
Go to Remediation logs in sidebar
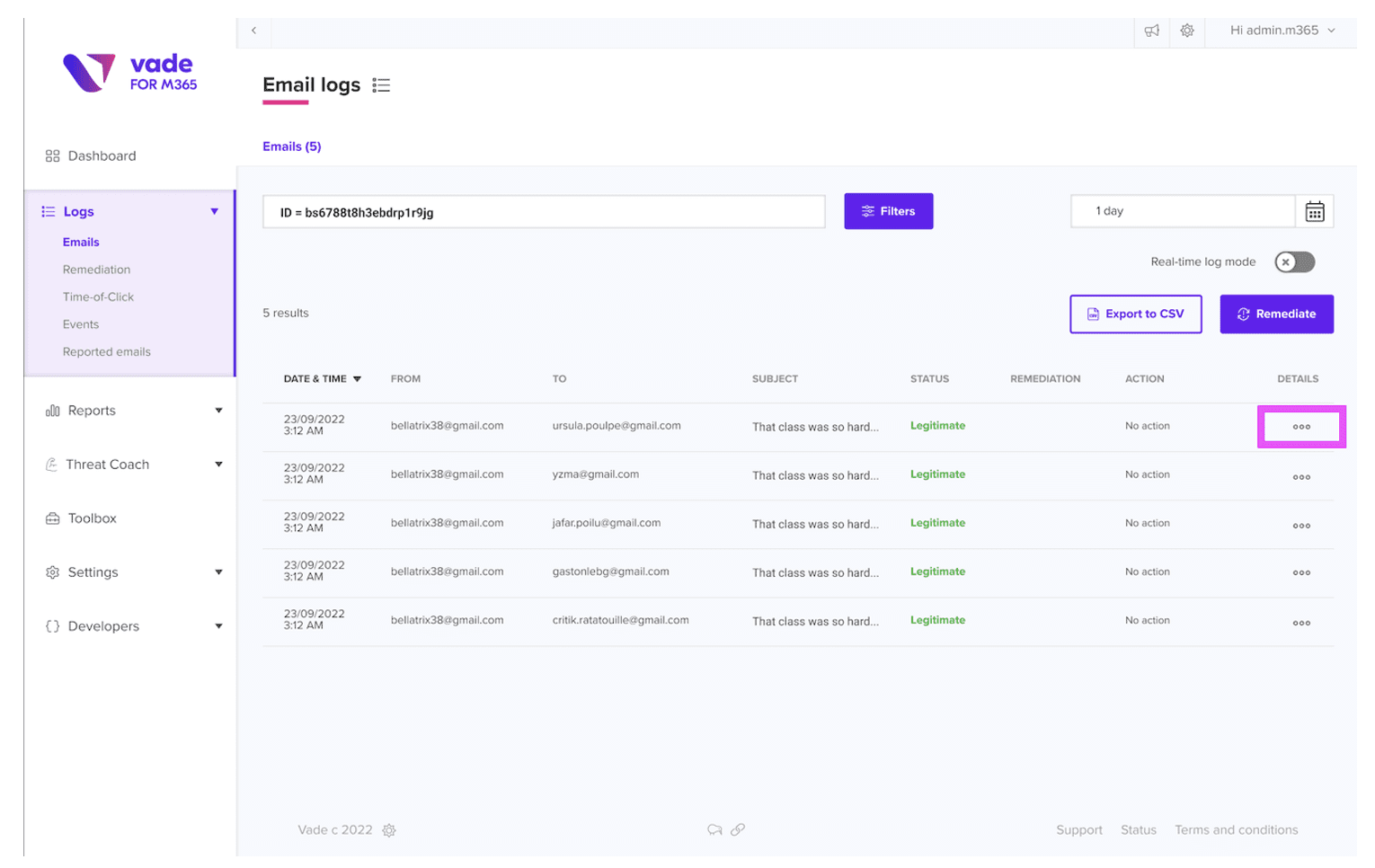96,270
